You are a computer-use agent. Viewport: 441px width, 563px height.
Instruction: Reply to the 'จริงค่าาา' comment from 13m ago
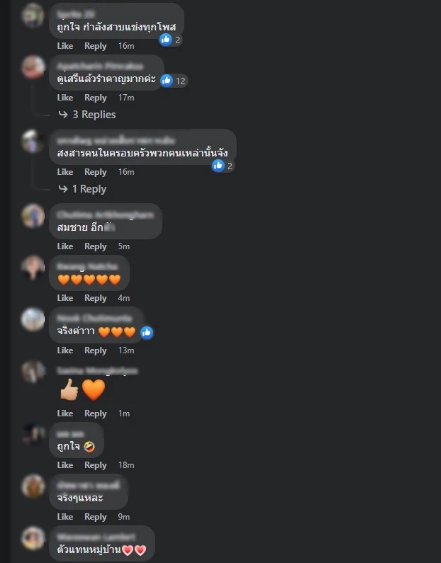tap(96, 350)
